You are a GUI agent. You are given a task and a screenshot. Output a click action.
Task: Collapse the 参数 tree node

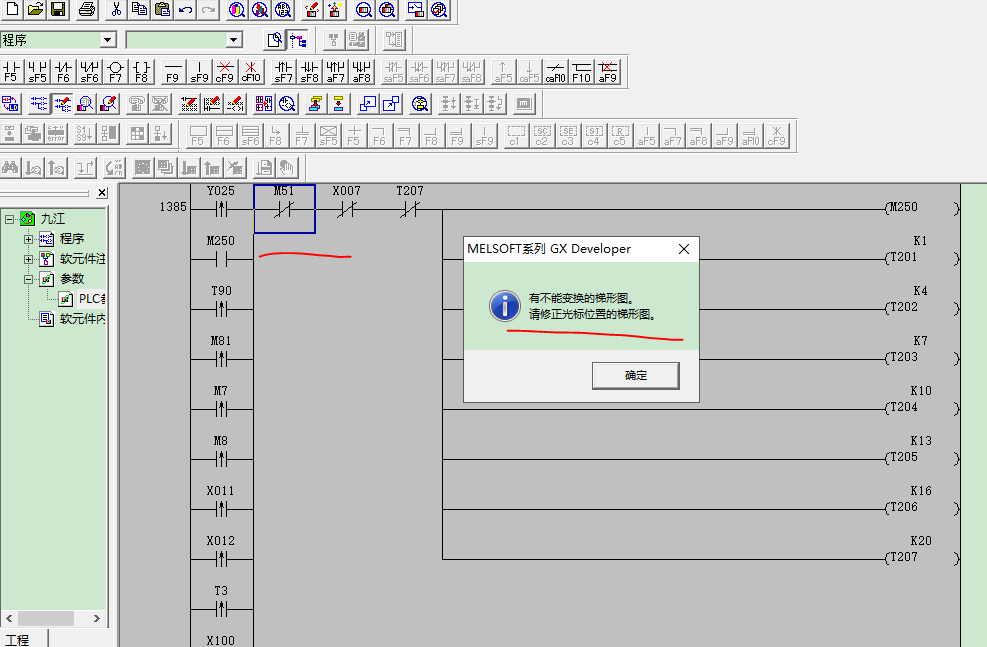(x=29, y=279)
